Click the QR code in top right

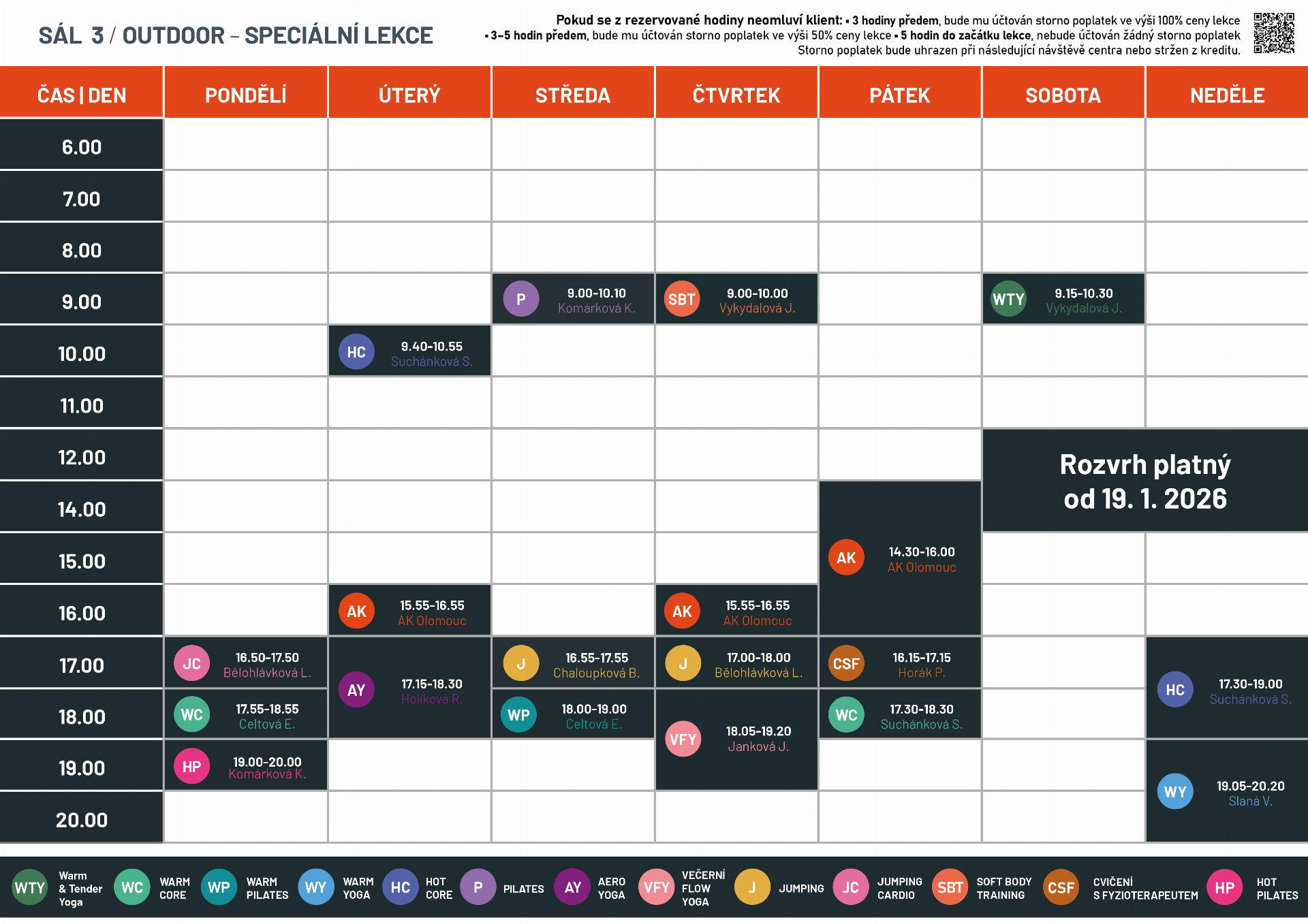(1274, 33)
